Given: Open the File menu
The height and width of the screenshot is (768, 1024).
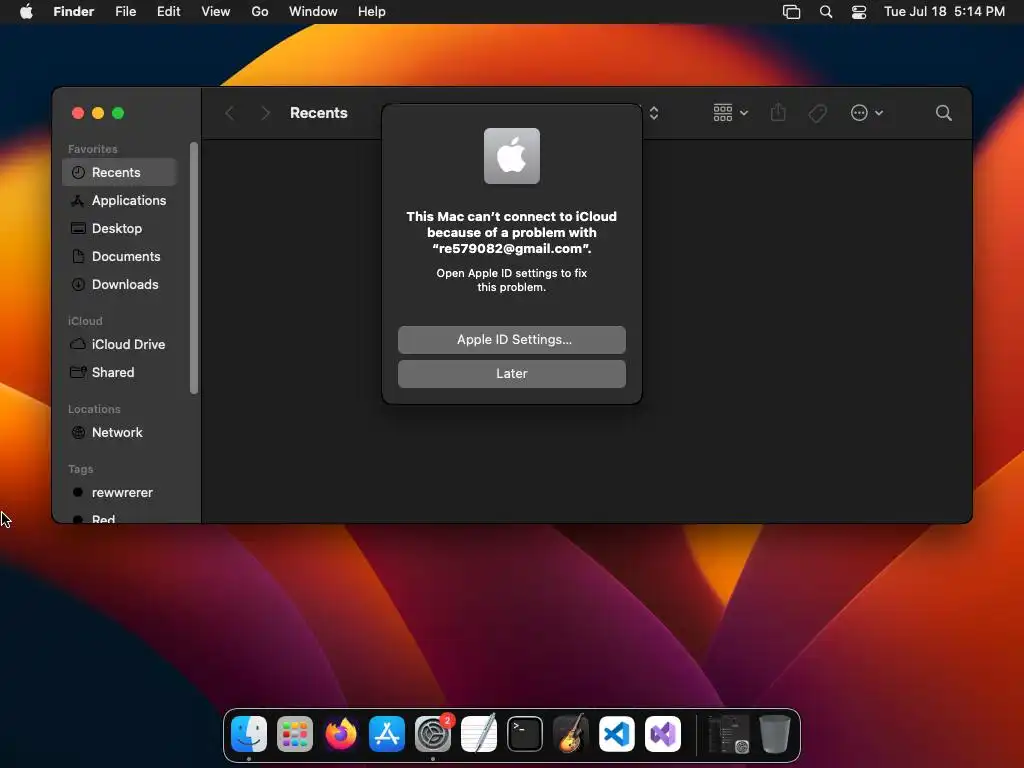Looking at the screenshot, I should [125, 12].
